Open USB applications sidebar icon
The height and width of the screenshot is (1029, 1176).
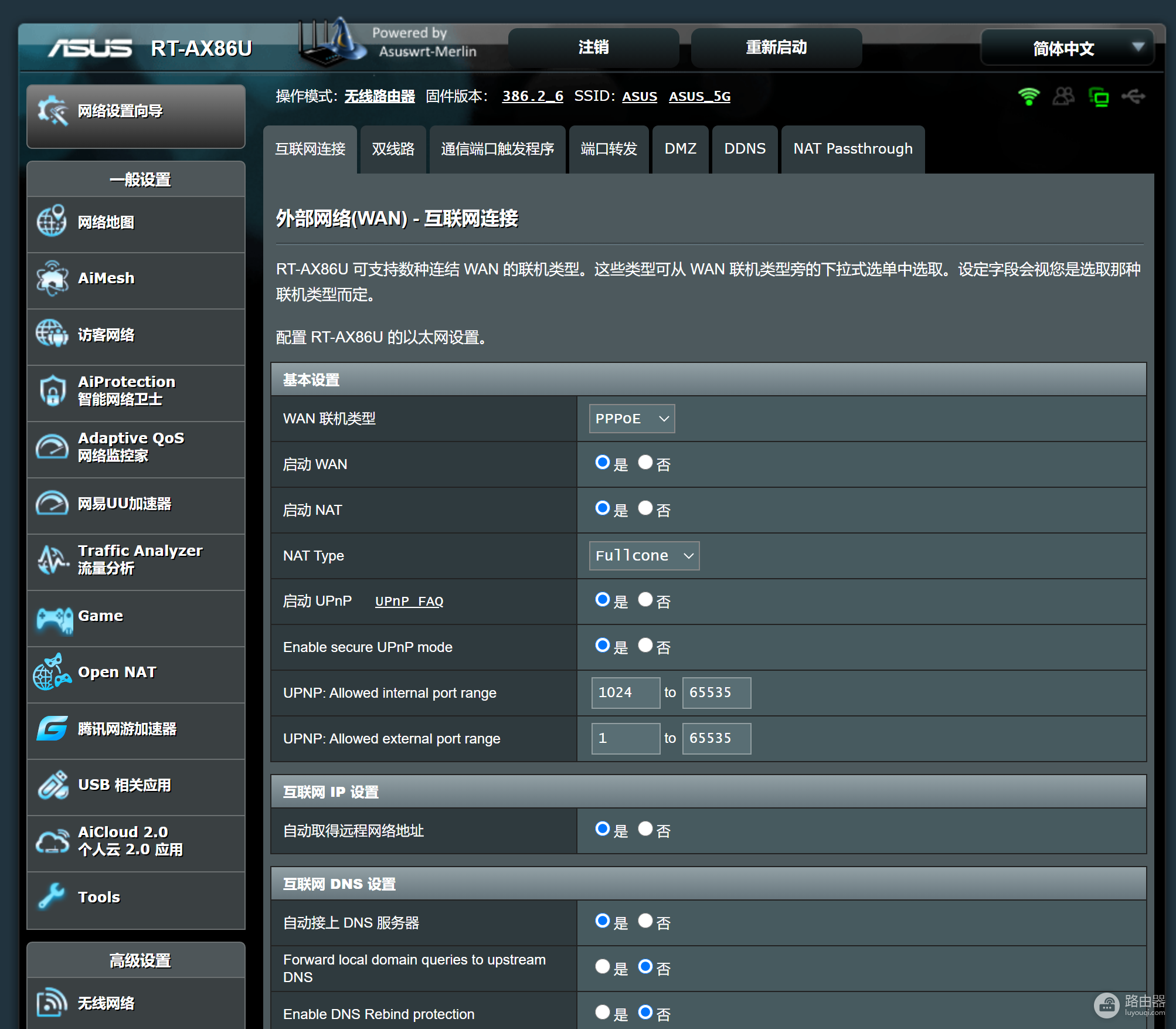point(53,785)
